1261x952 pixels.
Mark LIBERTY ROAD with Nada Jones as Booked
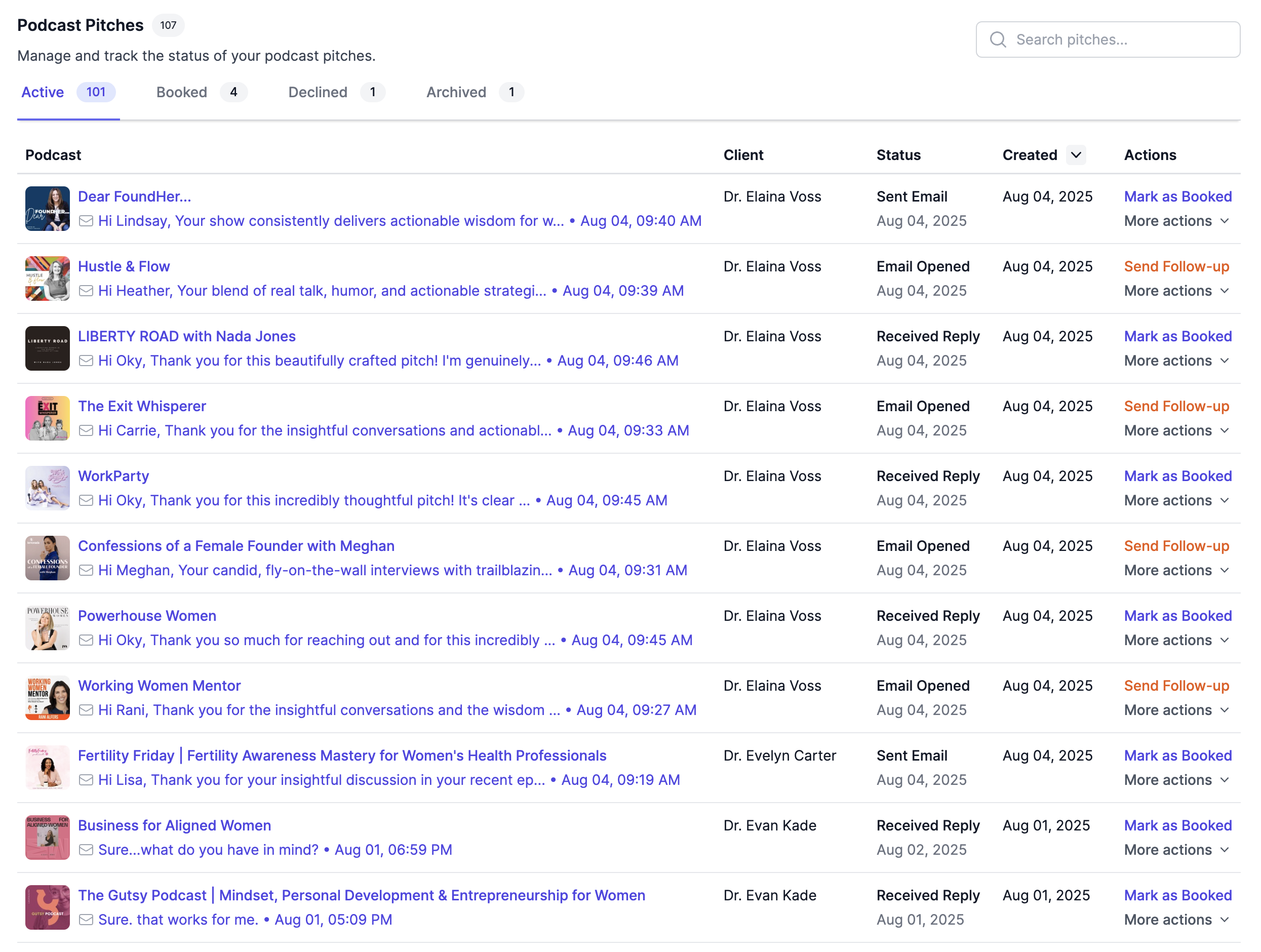click(1178, 336)
